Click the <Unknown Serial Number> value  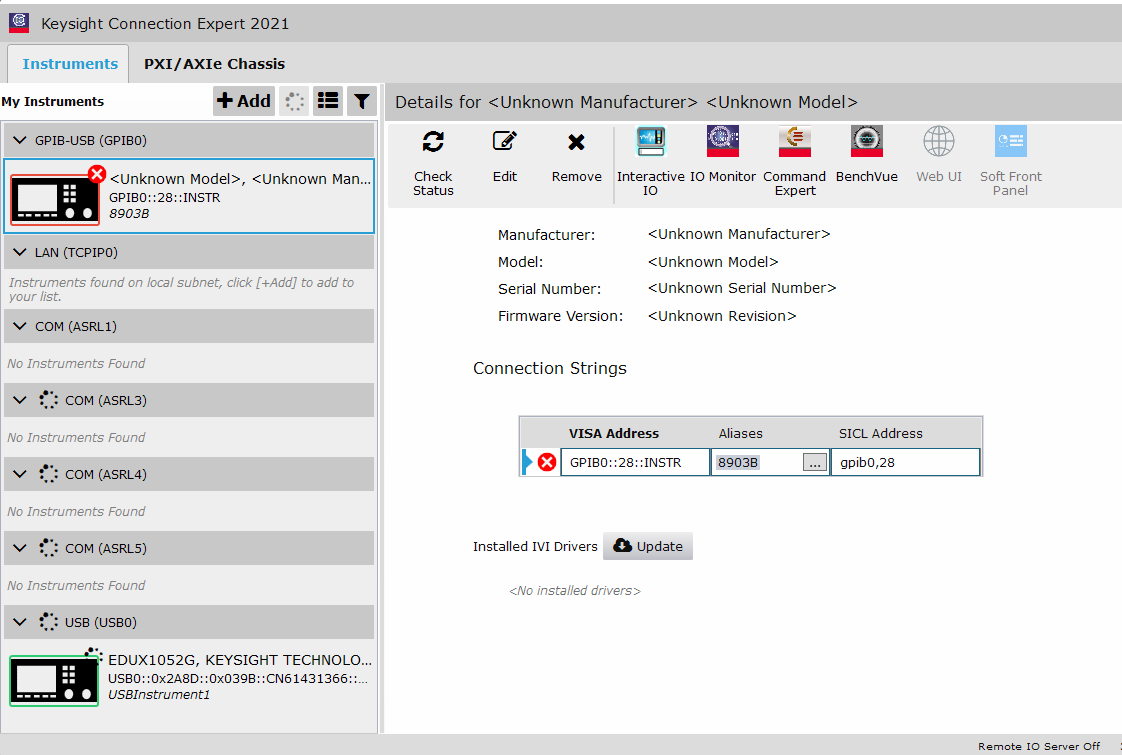(x=741, y=288)
